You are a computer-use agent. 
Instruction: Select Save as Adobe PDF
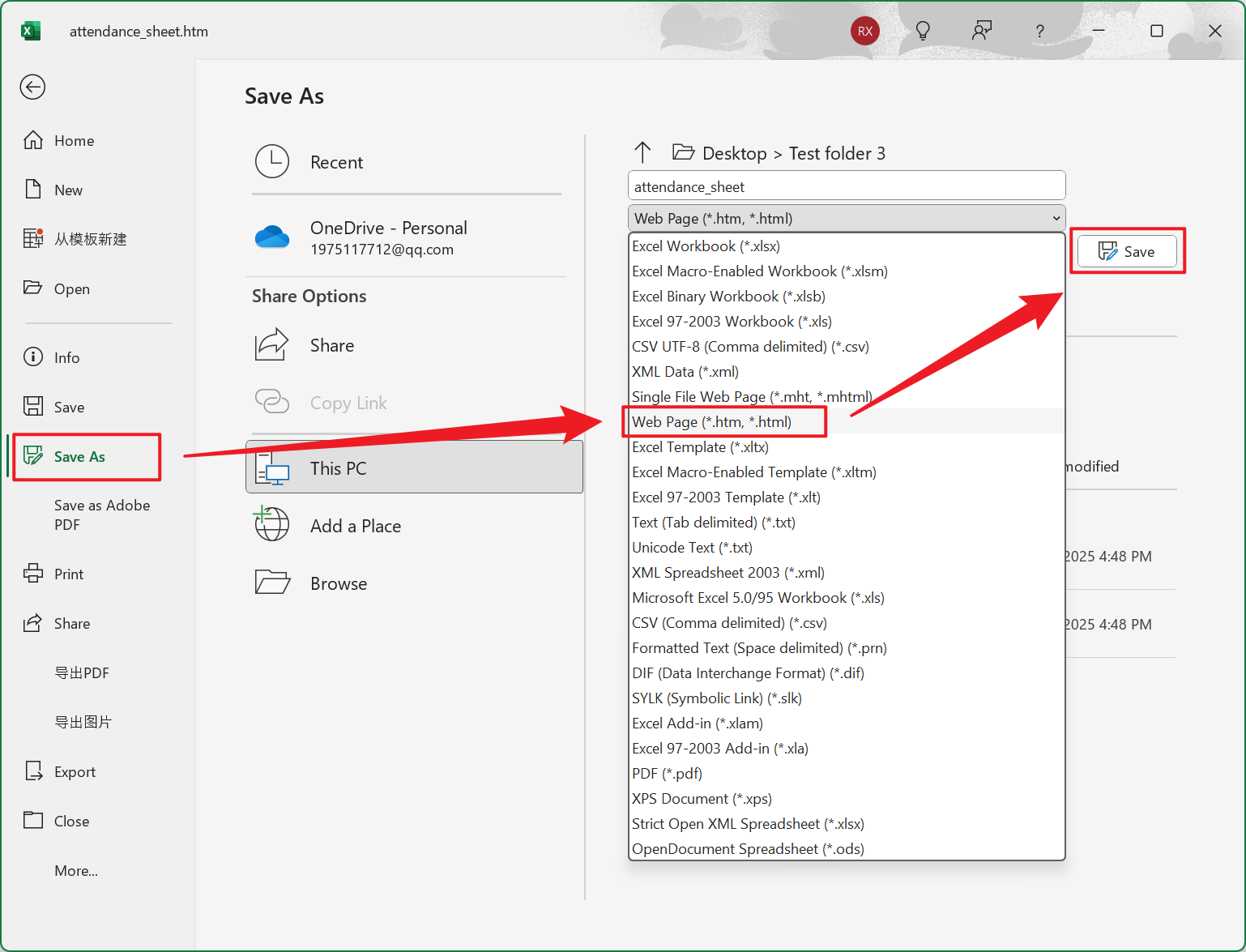[101, 514]
